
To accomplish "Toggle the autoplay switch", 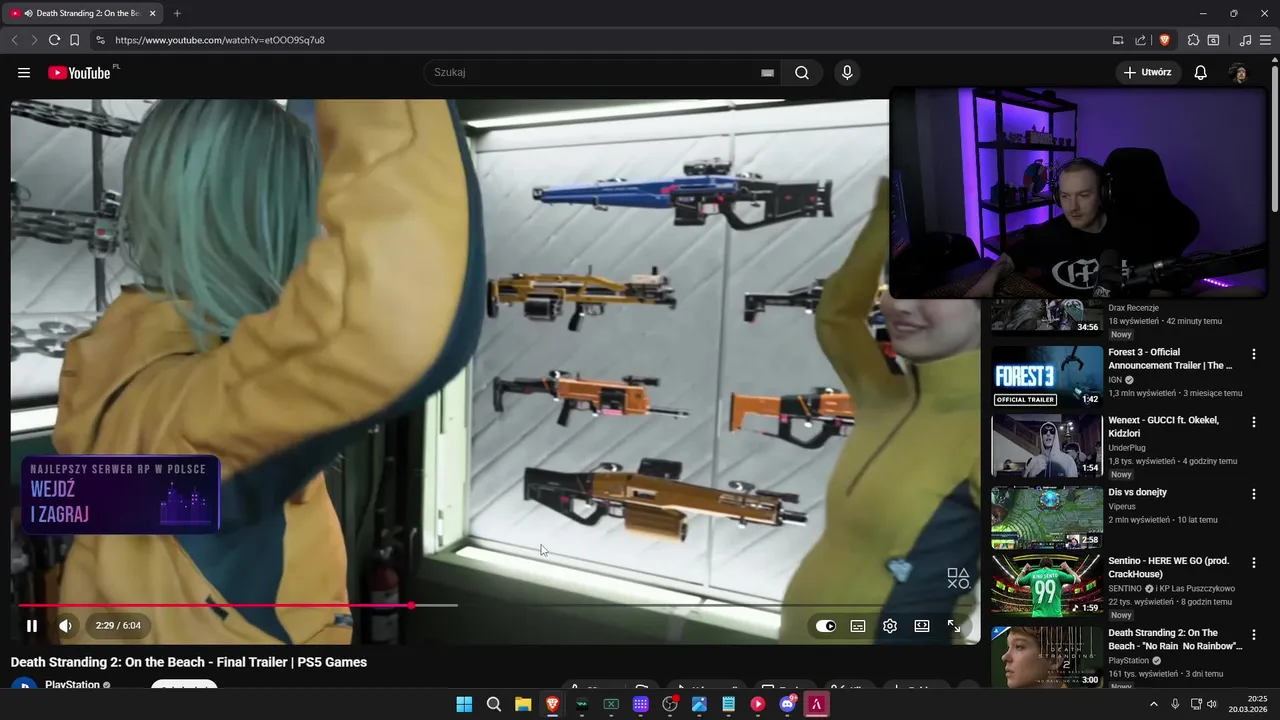I will 826,626.
